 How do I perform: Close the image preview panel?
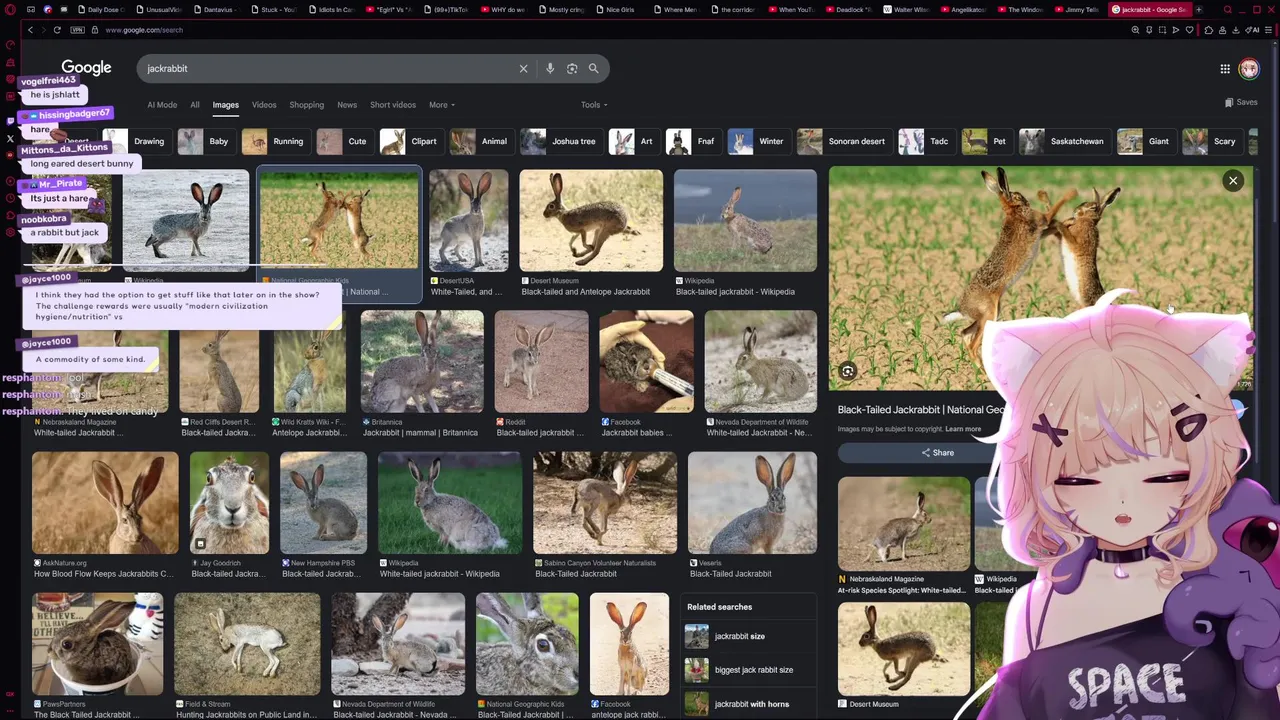[x=1233, y=181]
